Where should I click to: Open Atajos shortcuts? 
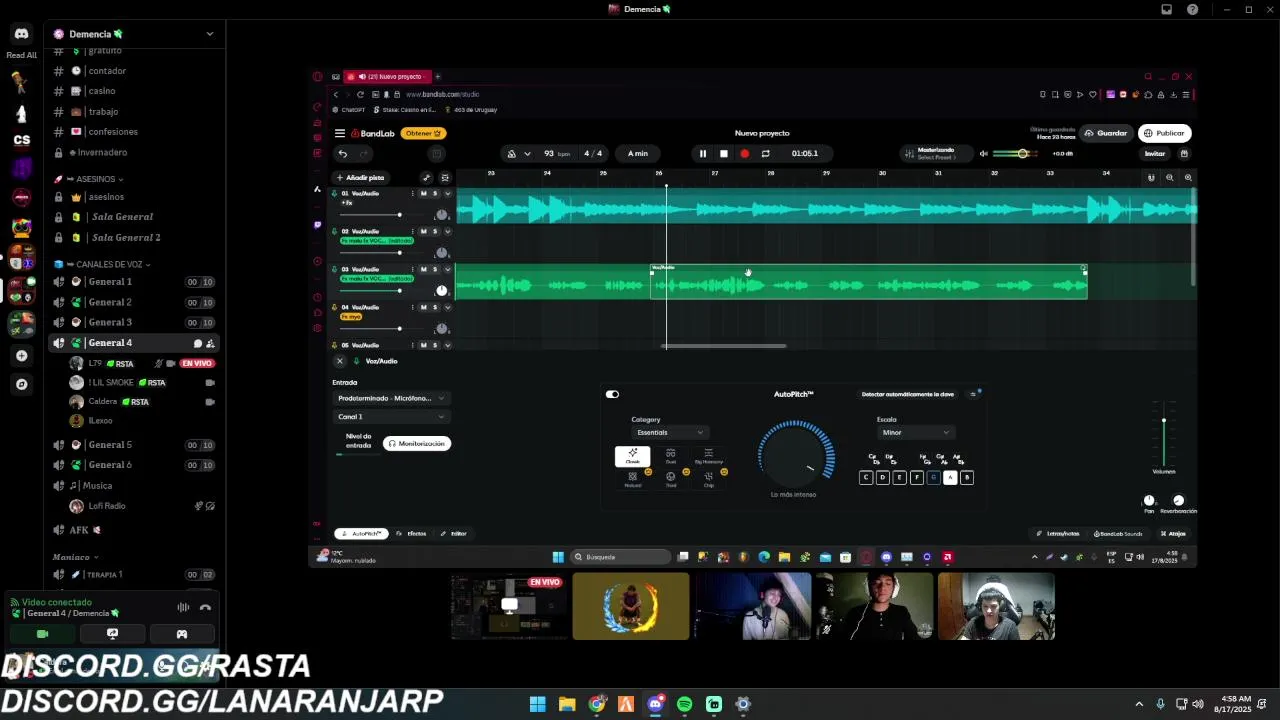(1173, 534)
